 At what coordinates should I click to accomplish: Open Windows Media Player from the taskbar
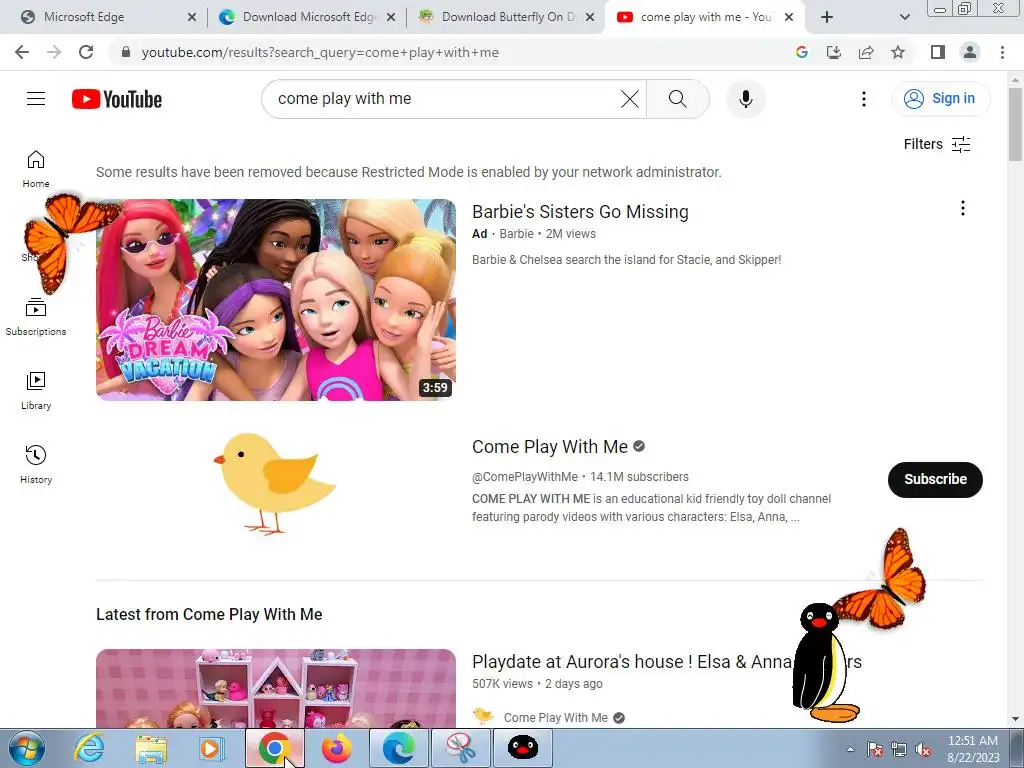tap(212, 748)
